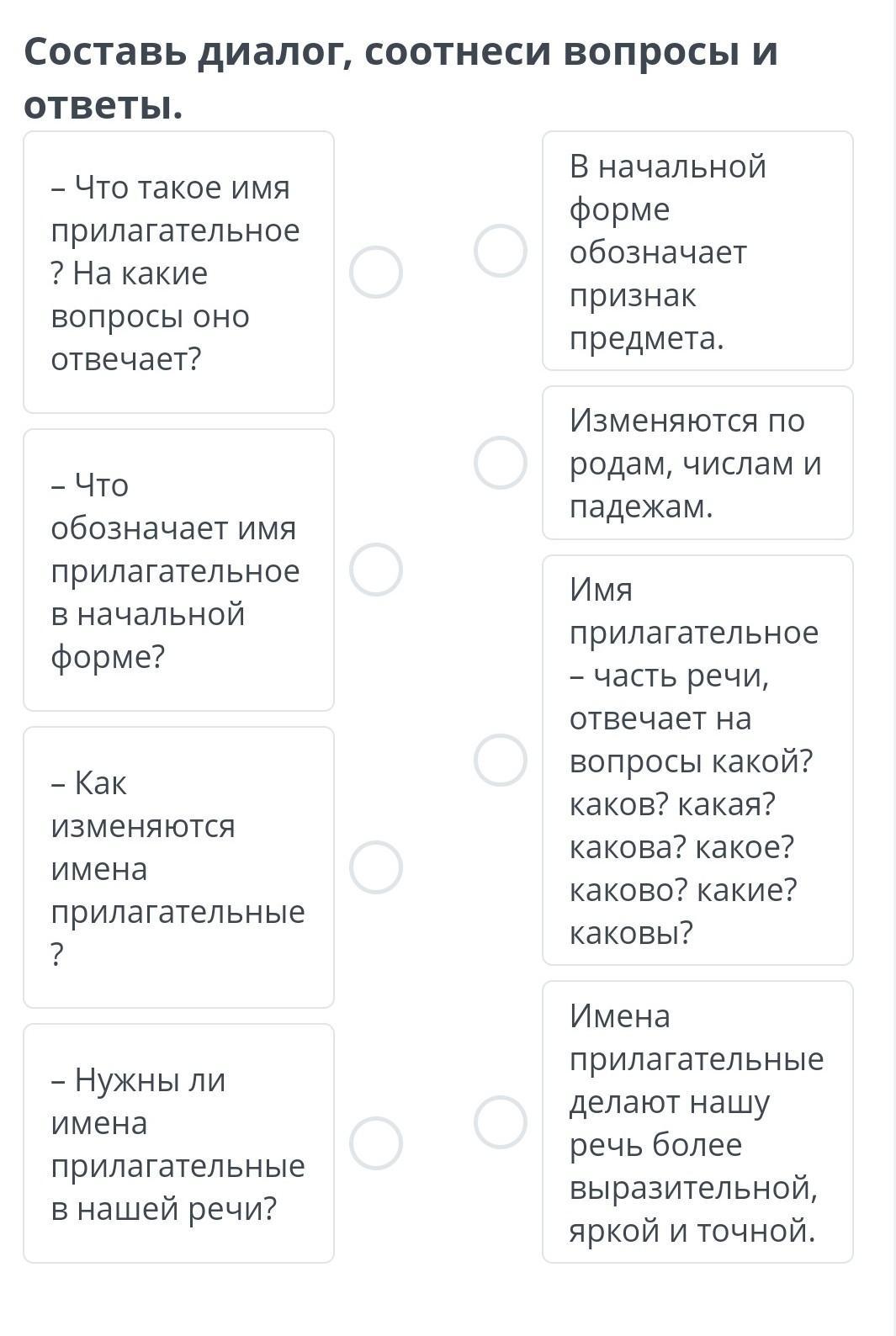
Task: Click question card 'Нужны ли имена прилагательные в нашей речи?'
Action: [178, 1143]
